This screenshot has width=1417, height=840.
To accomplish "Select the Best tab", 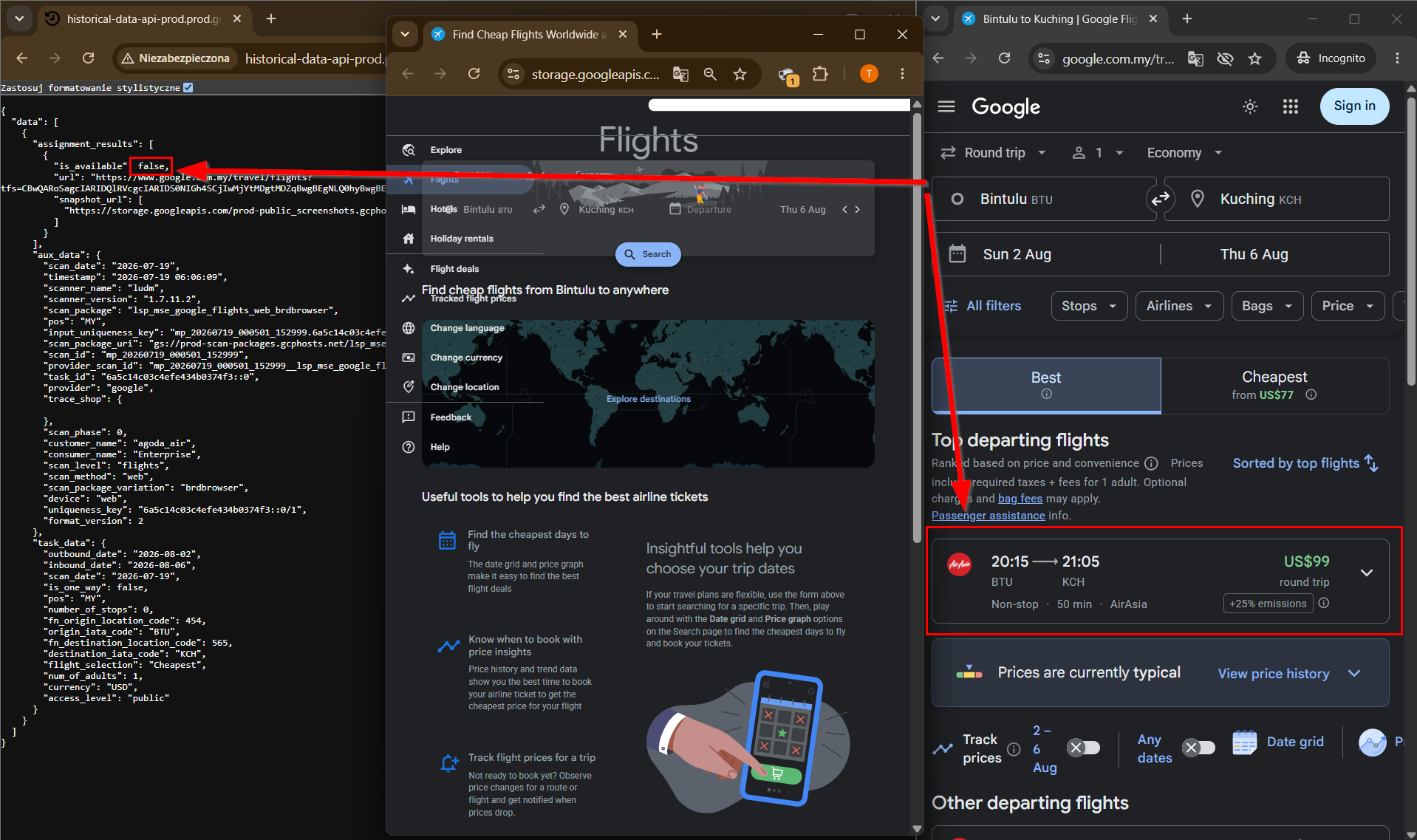I will click(1046, 385).
